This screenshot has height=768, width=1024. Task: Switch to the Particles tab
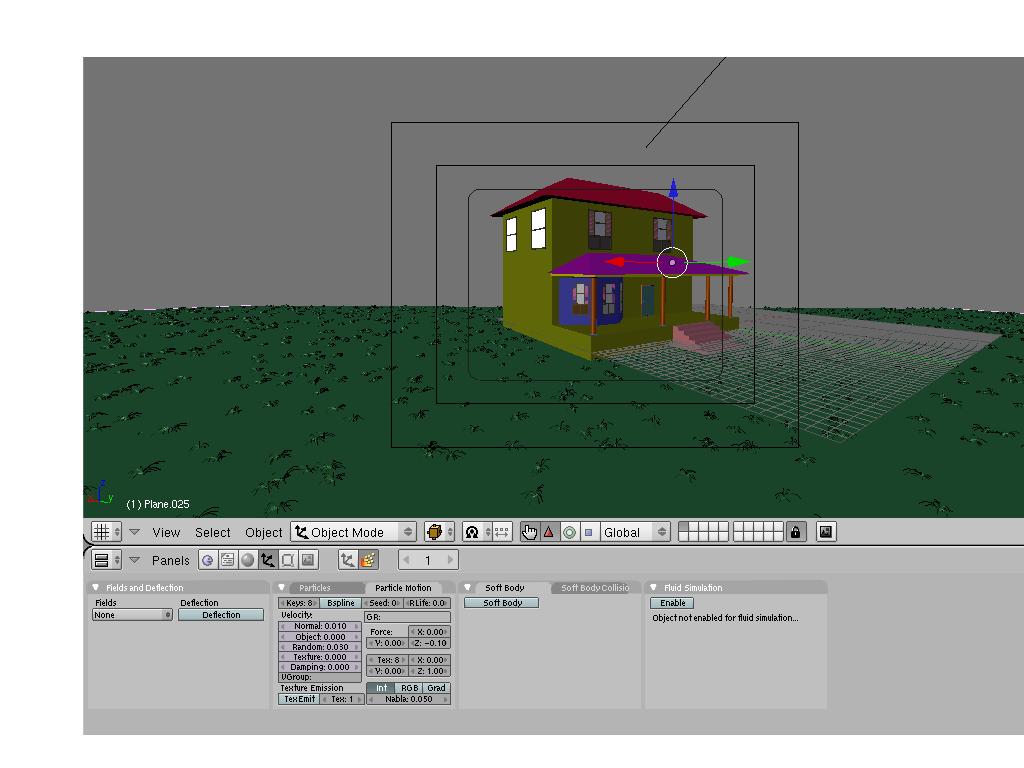tap(315, 588)
